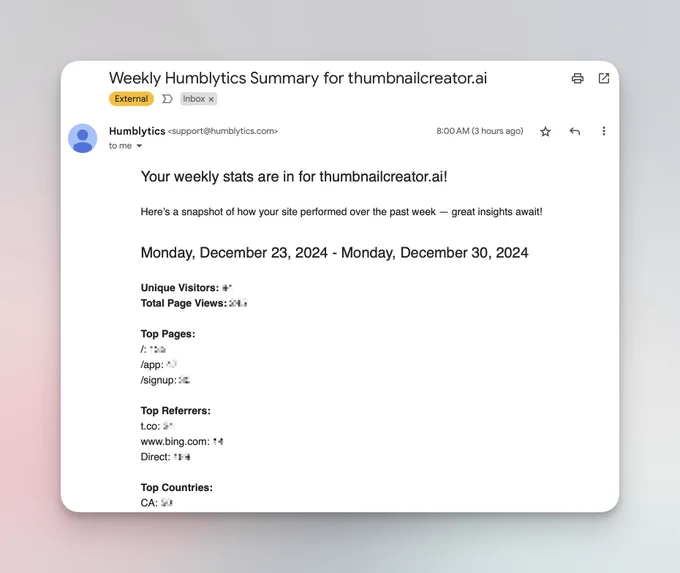Click the date range Monday, December 23 heading

point(334,252)
